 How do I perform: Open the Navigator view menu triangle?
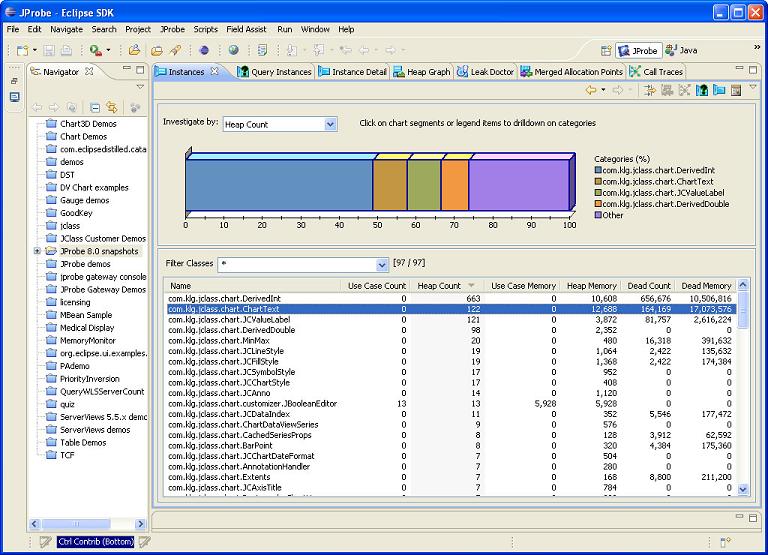click(140, 87)
